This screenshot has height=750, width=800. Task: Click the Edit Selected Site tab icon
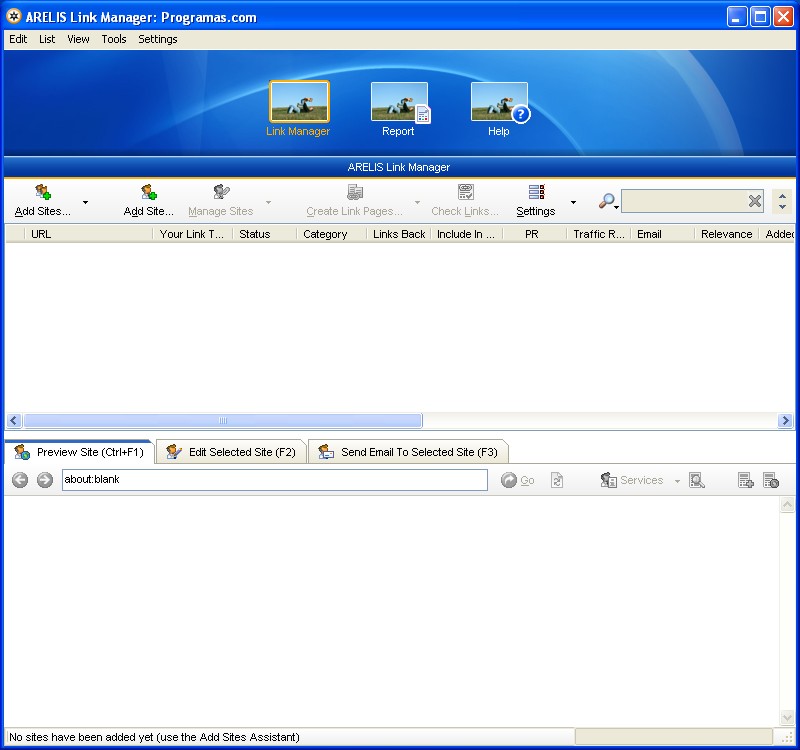(174, 452)
